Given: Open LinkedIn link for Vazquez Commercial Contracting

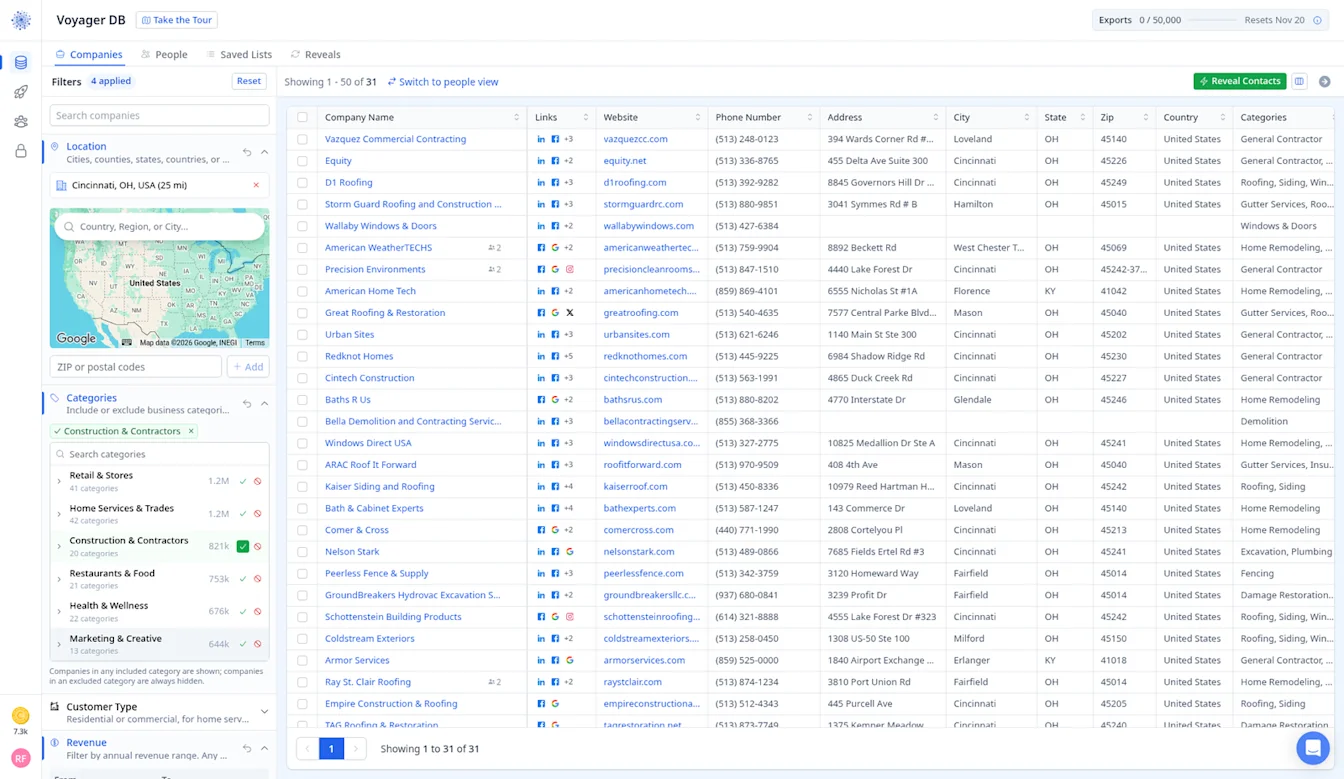Looking at the screenshot, I should coord(541,139).
